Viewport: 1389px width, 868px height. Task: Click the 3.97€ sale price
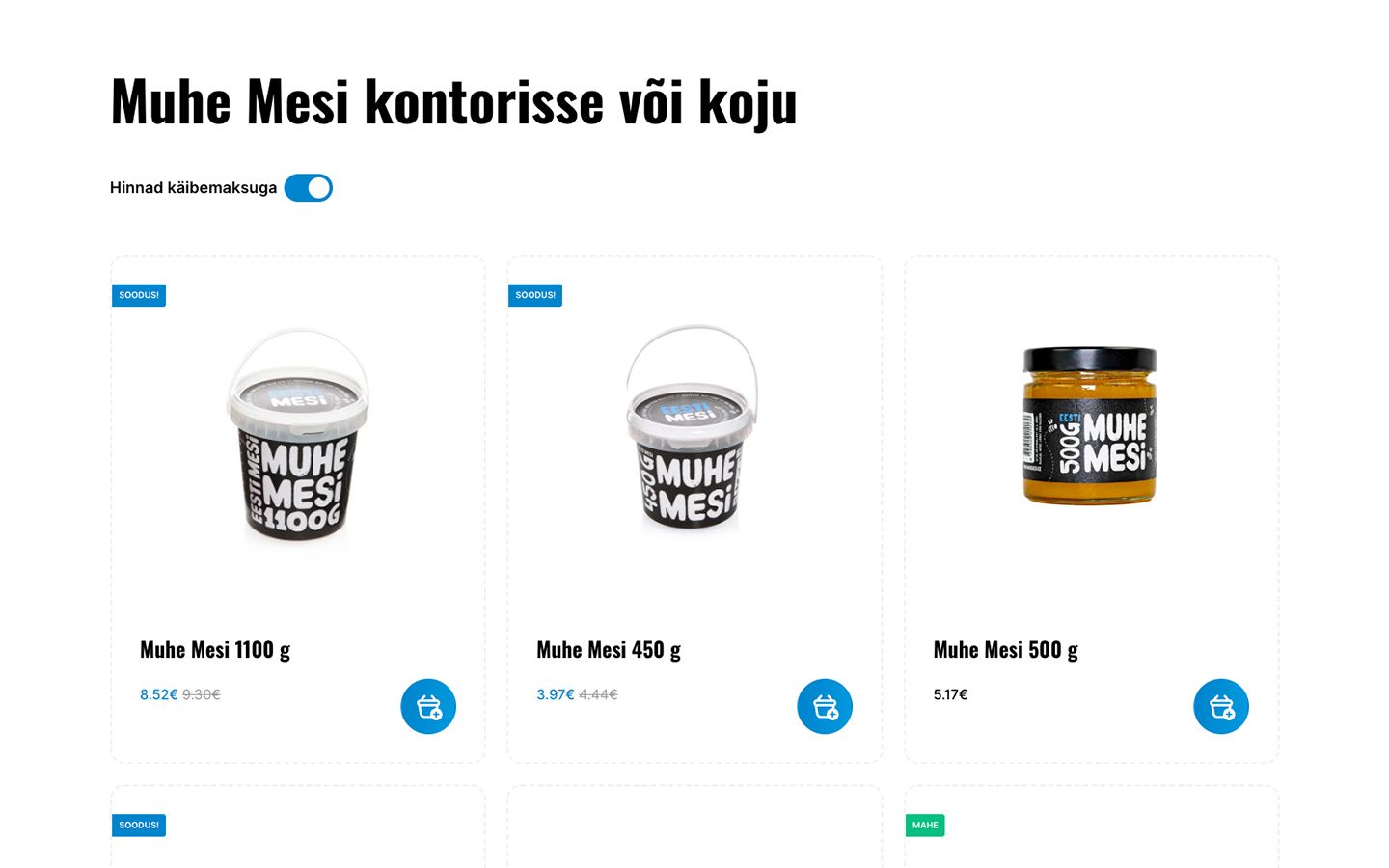[x=556, y=694]
